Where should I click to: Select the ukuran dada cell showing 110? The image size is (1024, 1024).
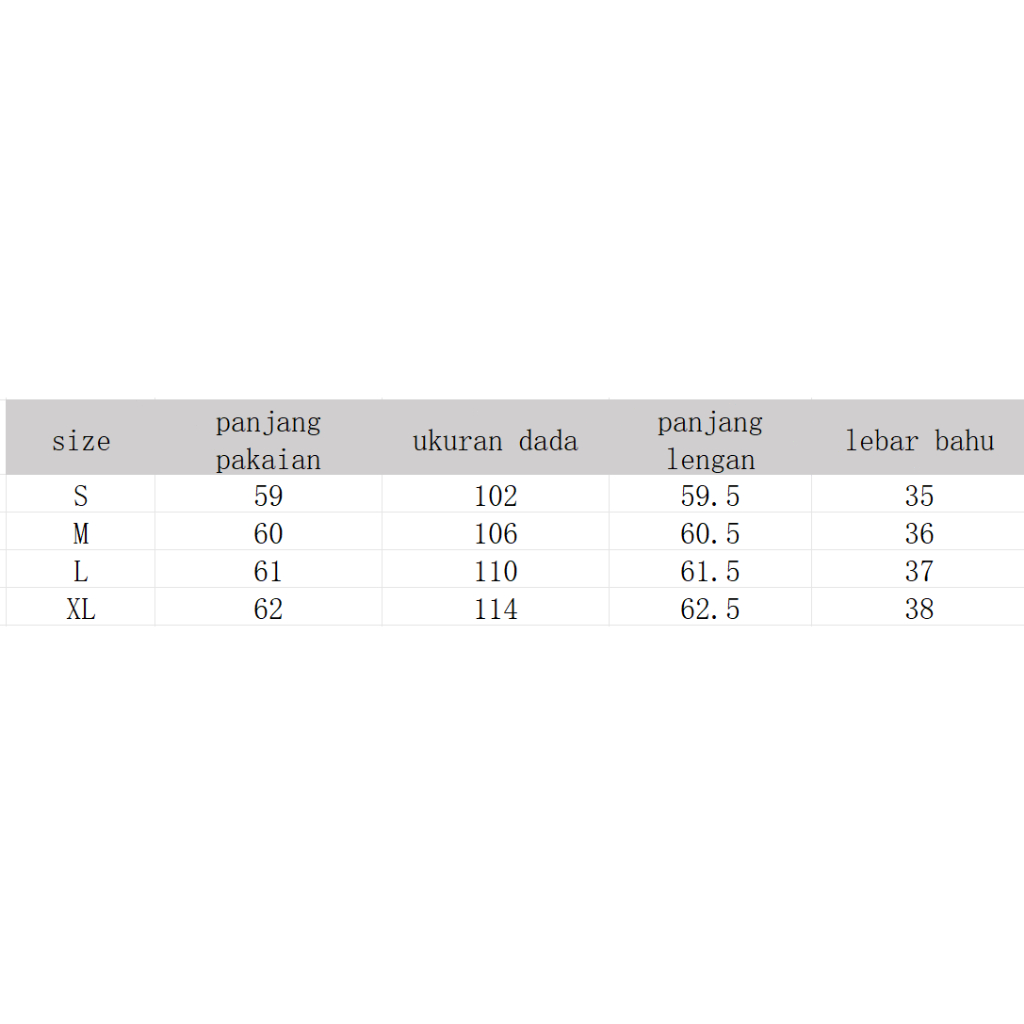[496, 572]
